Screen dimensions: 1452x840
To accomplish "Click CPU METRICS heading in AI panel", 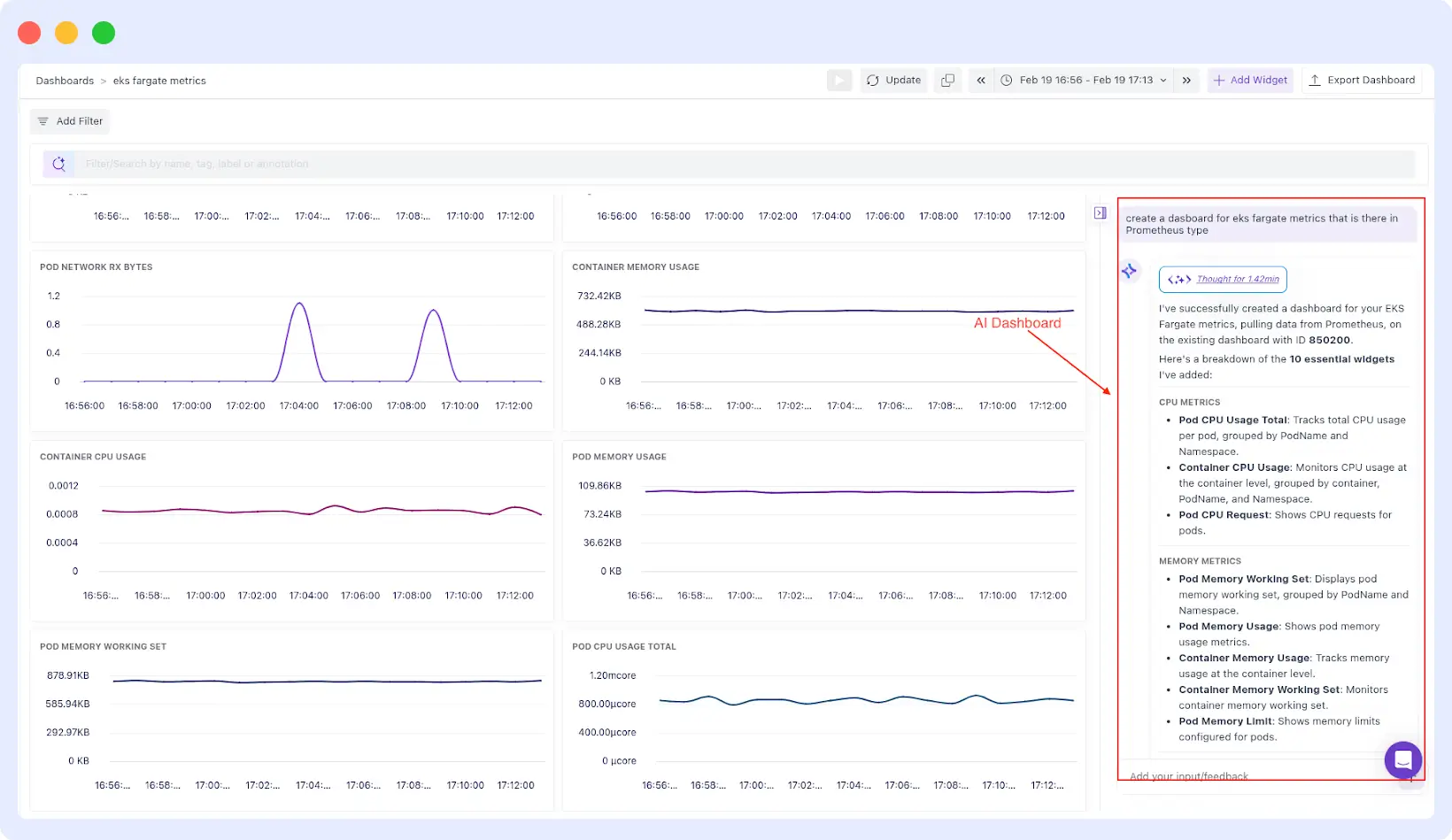I will (1189, 403).
